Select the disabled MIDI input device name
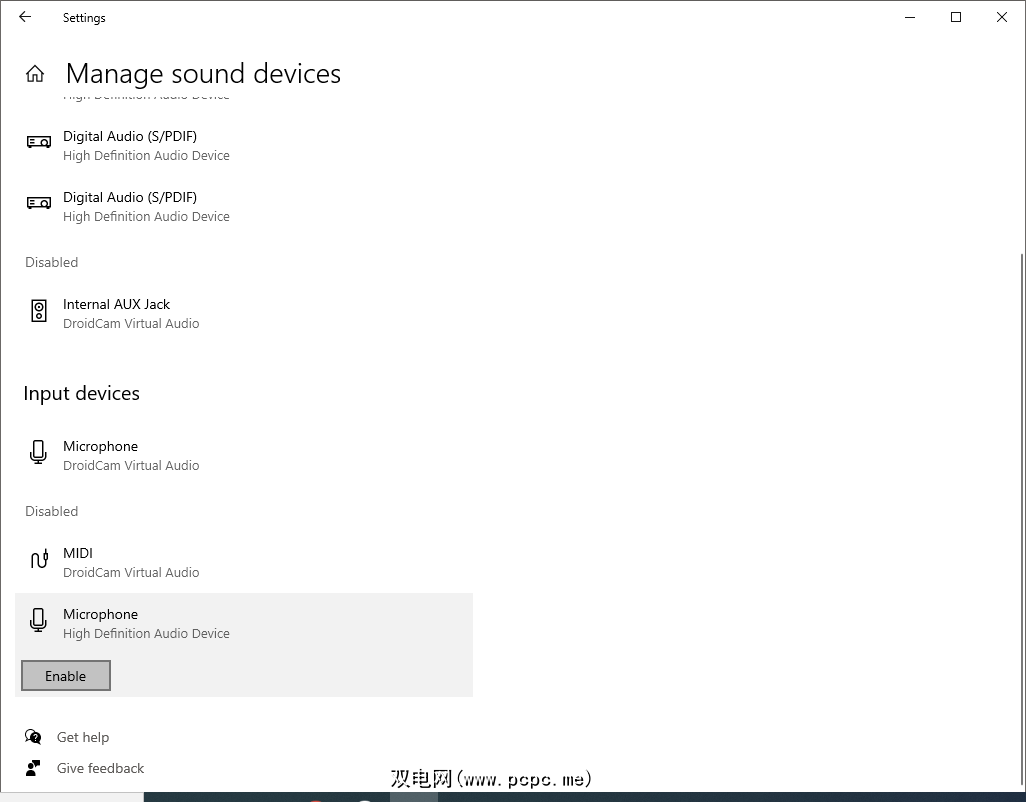 coord(78,553)
